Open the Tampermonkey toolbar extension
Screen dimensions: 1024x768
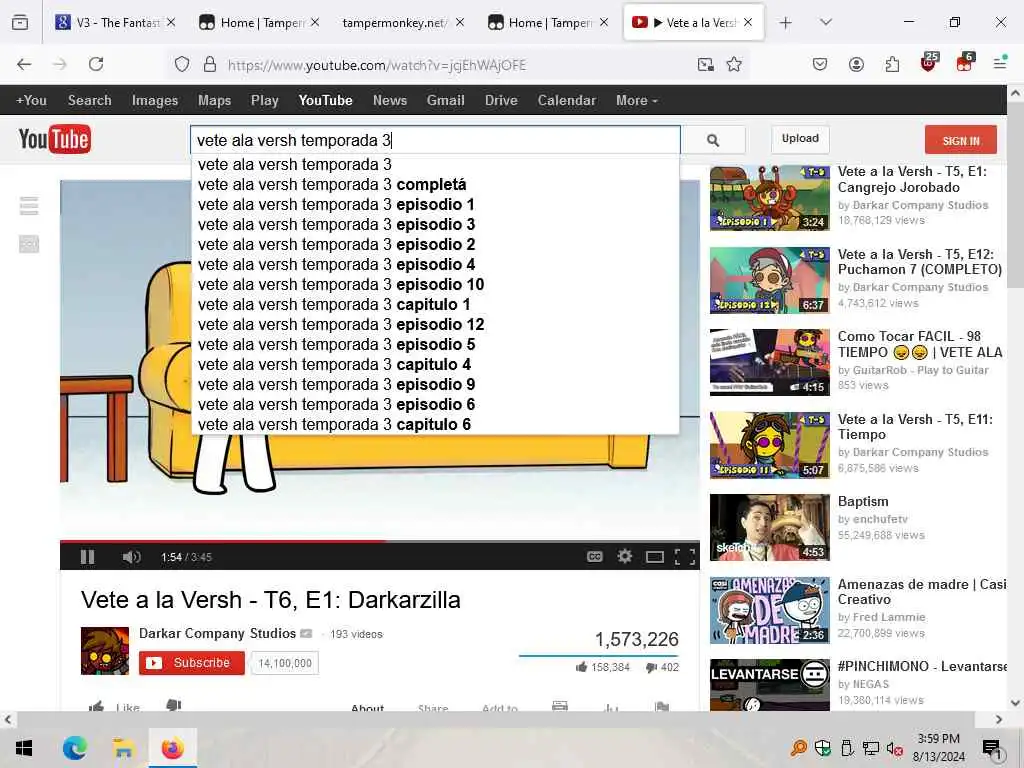tap(964, 63)
